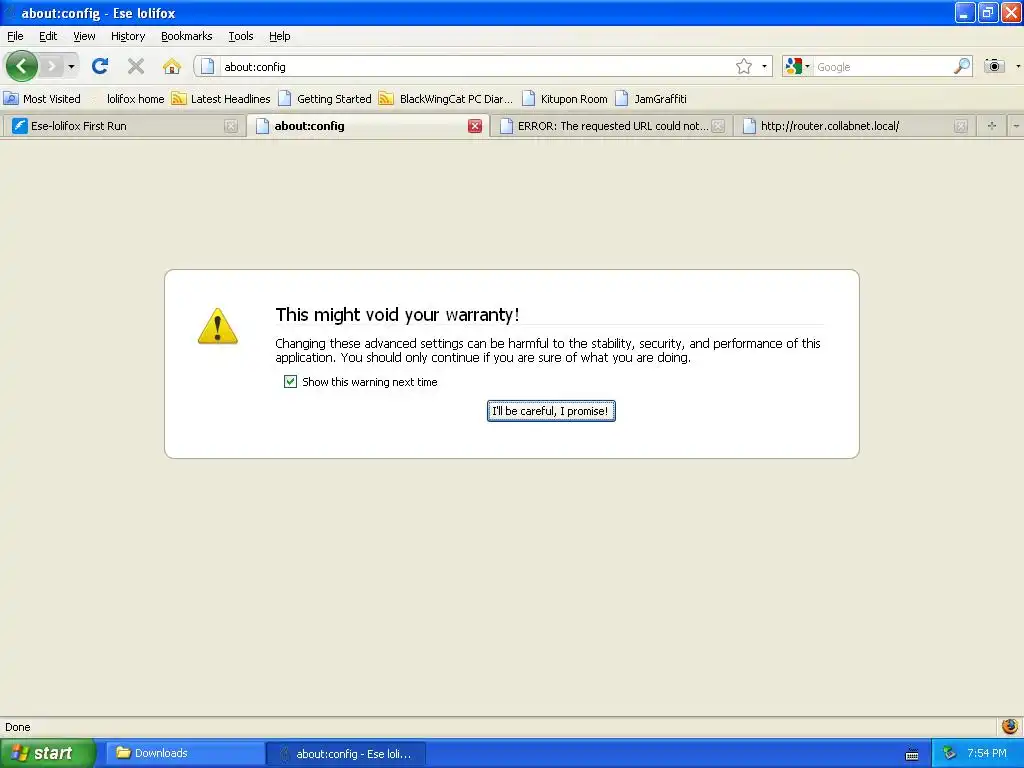Reload the current page

point(100,66)
